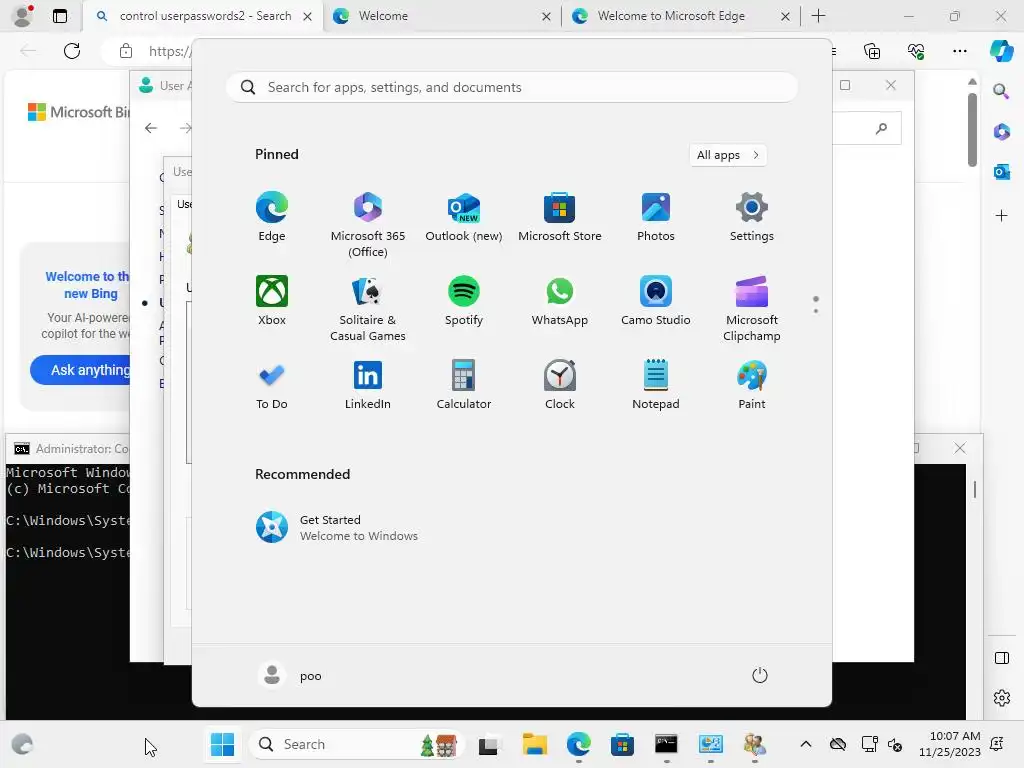Switch to Control Panel taskbar icon
Viewport: 1024px width, 768px height.
coord(711,744)
